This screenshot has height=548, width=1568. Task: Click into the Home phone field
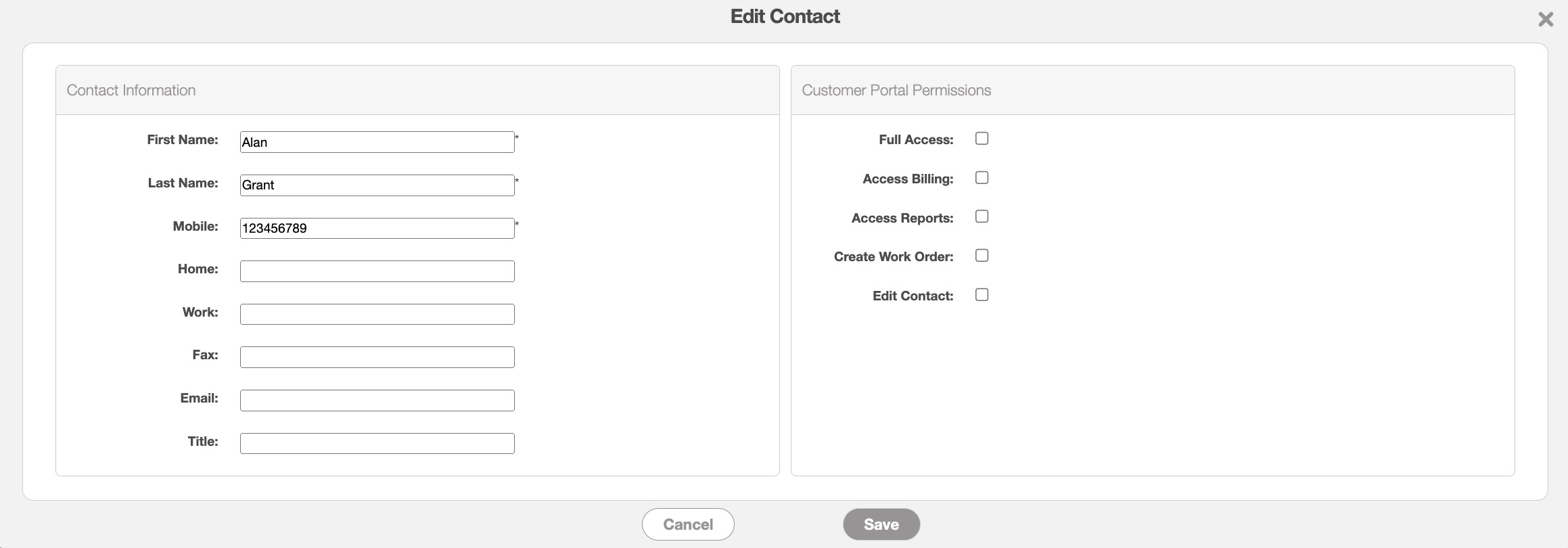pos(377,271)
